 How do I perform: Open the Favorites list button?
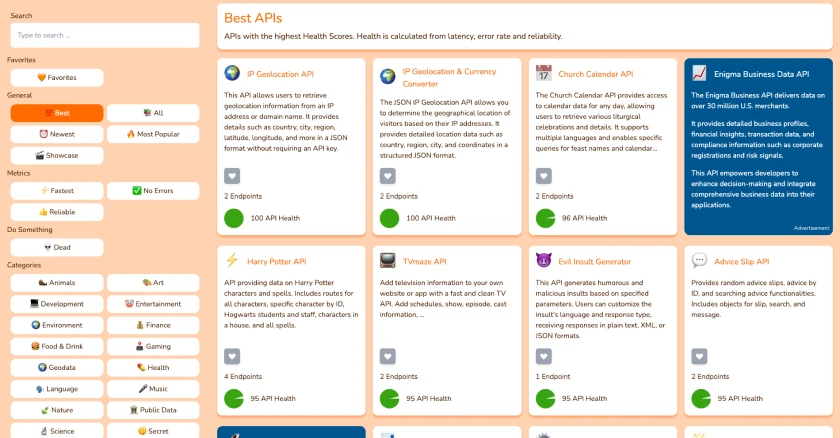[x=57, y=78]
